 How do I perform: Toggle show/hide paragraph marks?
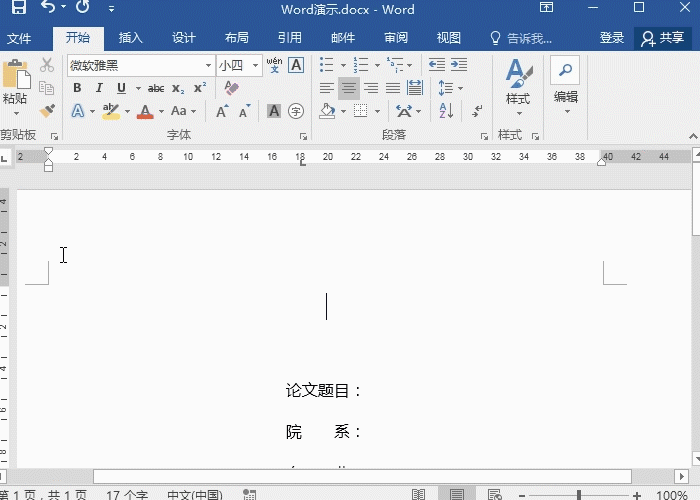[477, 111]
